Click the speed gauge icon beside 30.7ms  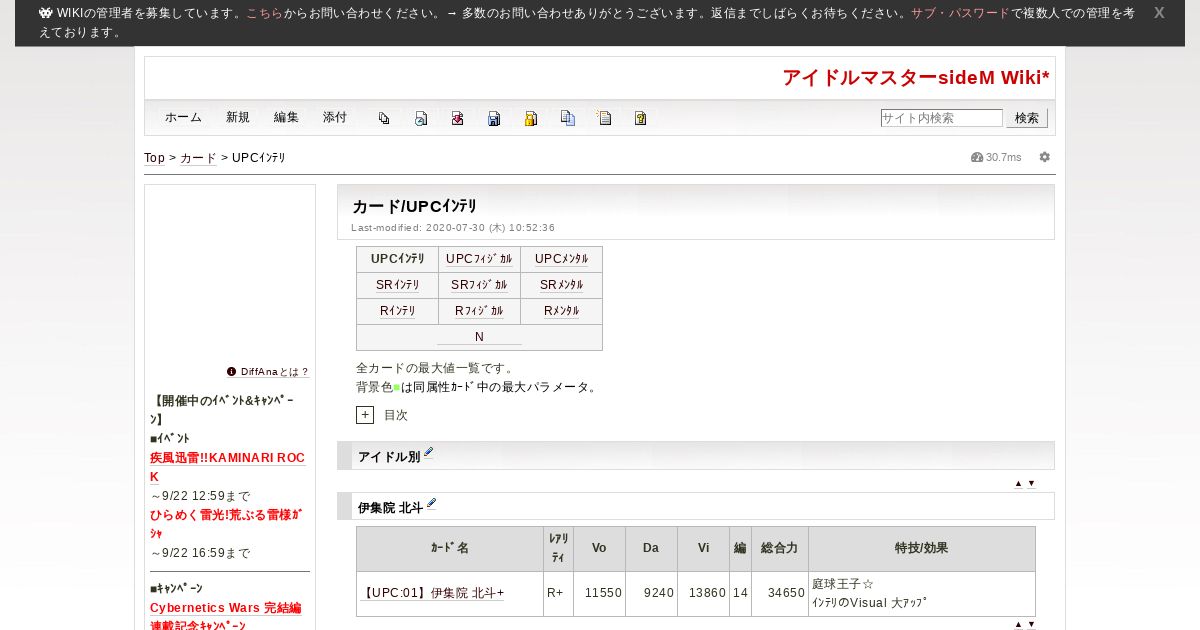(x=977, y=157)
